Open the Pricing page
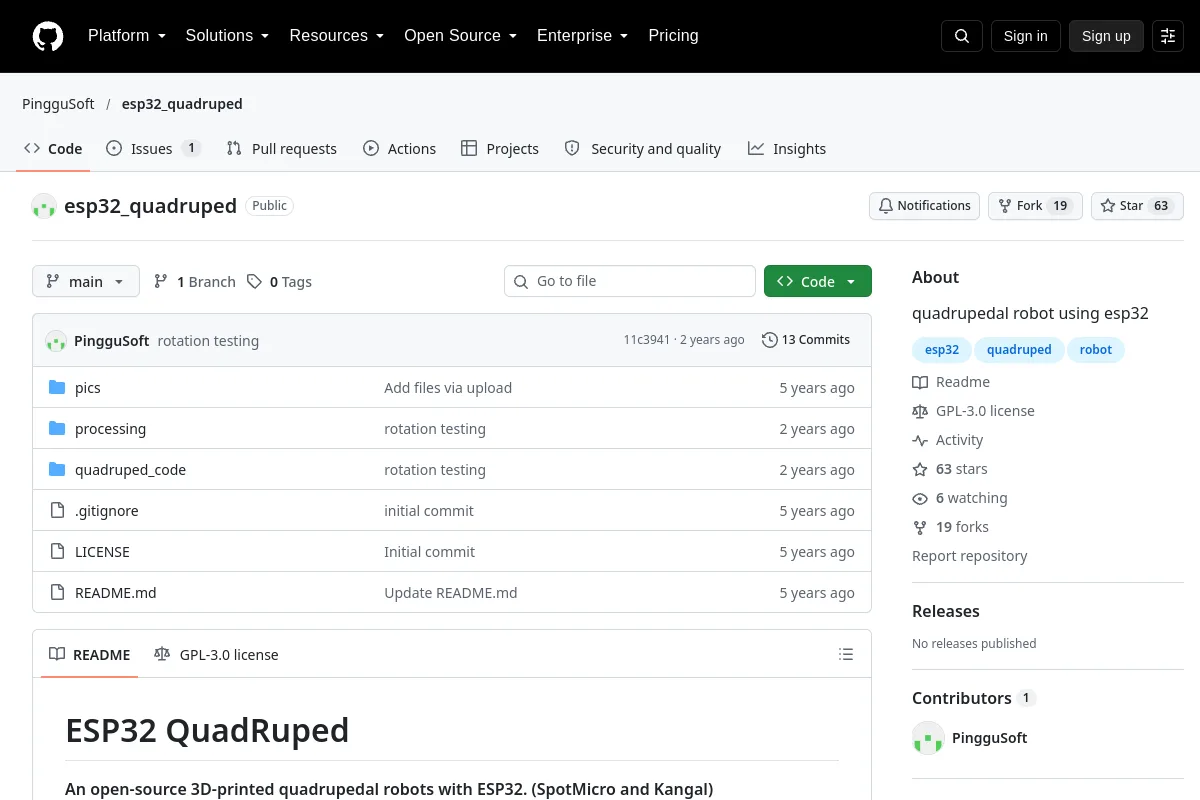This screenshot has width=1200, height=800. (673, 36)
